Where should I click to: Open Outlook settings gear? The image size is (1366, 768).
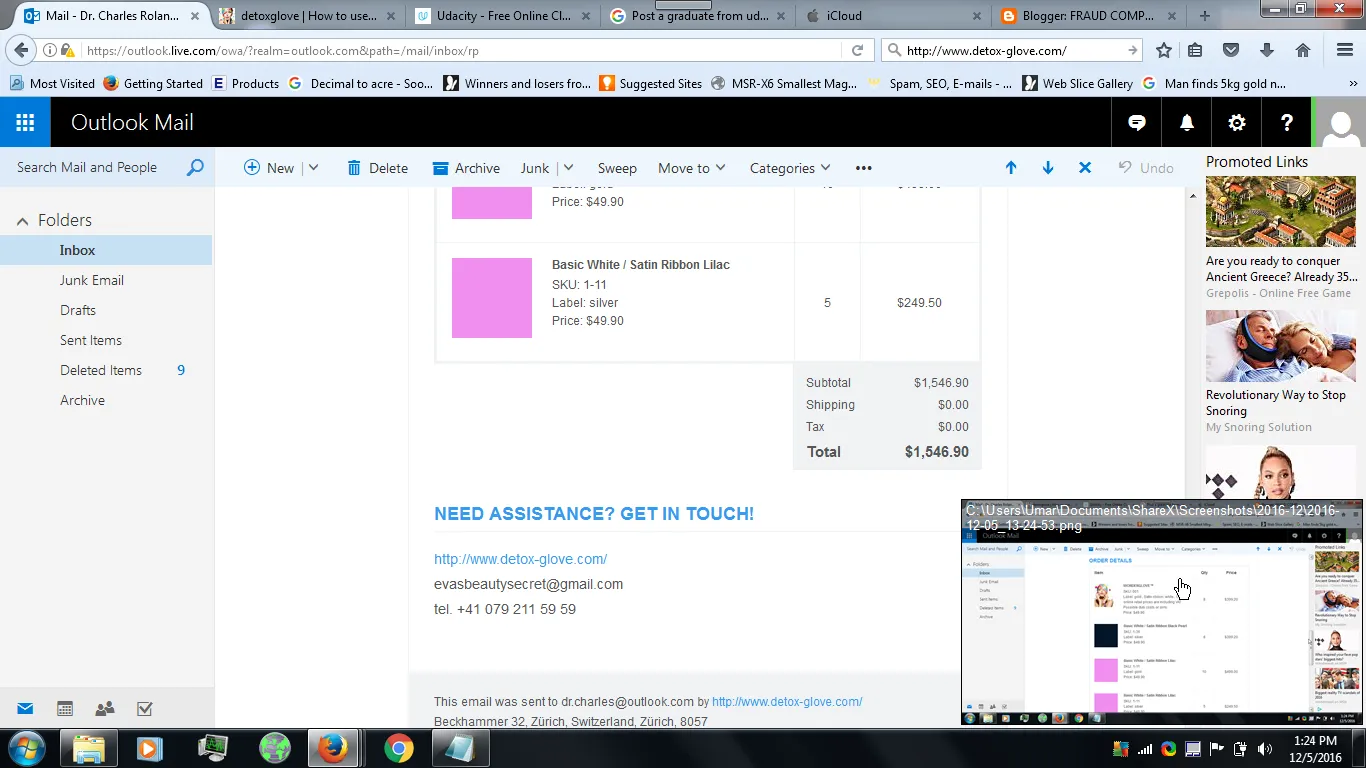[1237, 123]
